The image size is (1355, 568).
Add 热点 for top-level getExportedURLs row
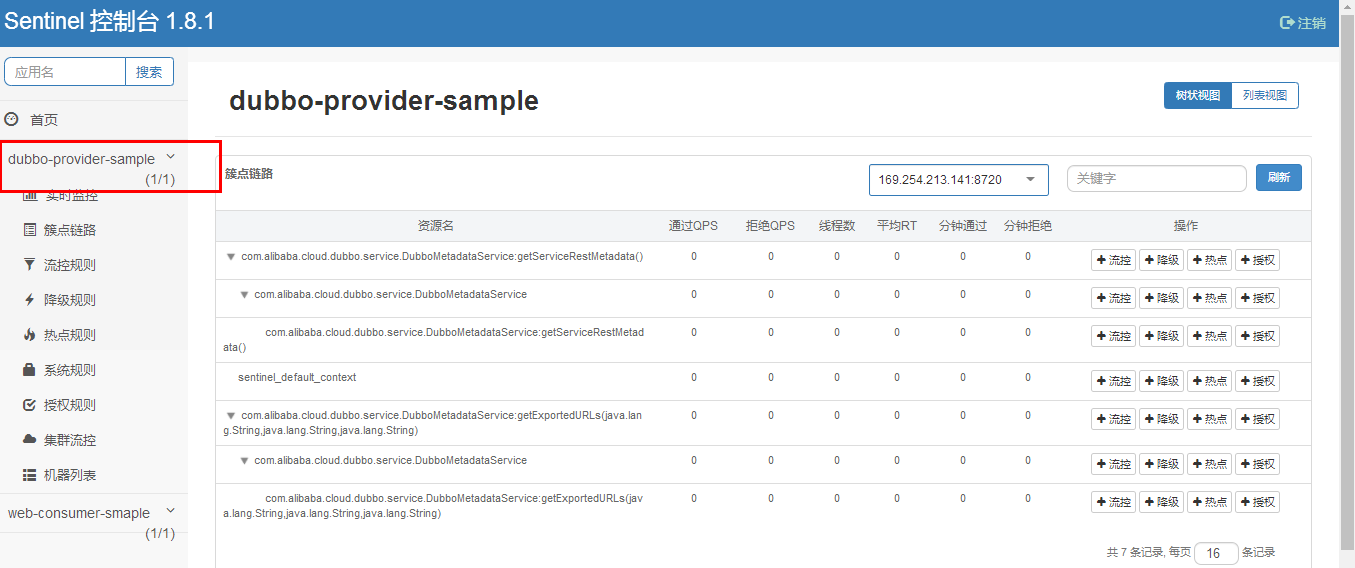click(x=1209, y=419)
